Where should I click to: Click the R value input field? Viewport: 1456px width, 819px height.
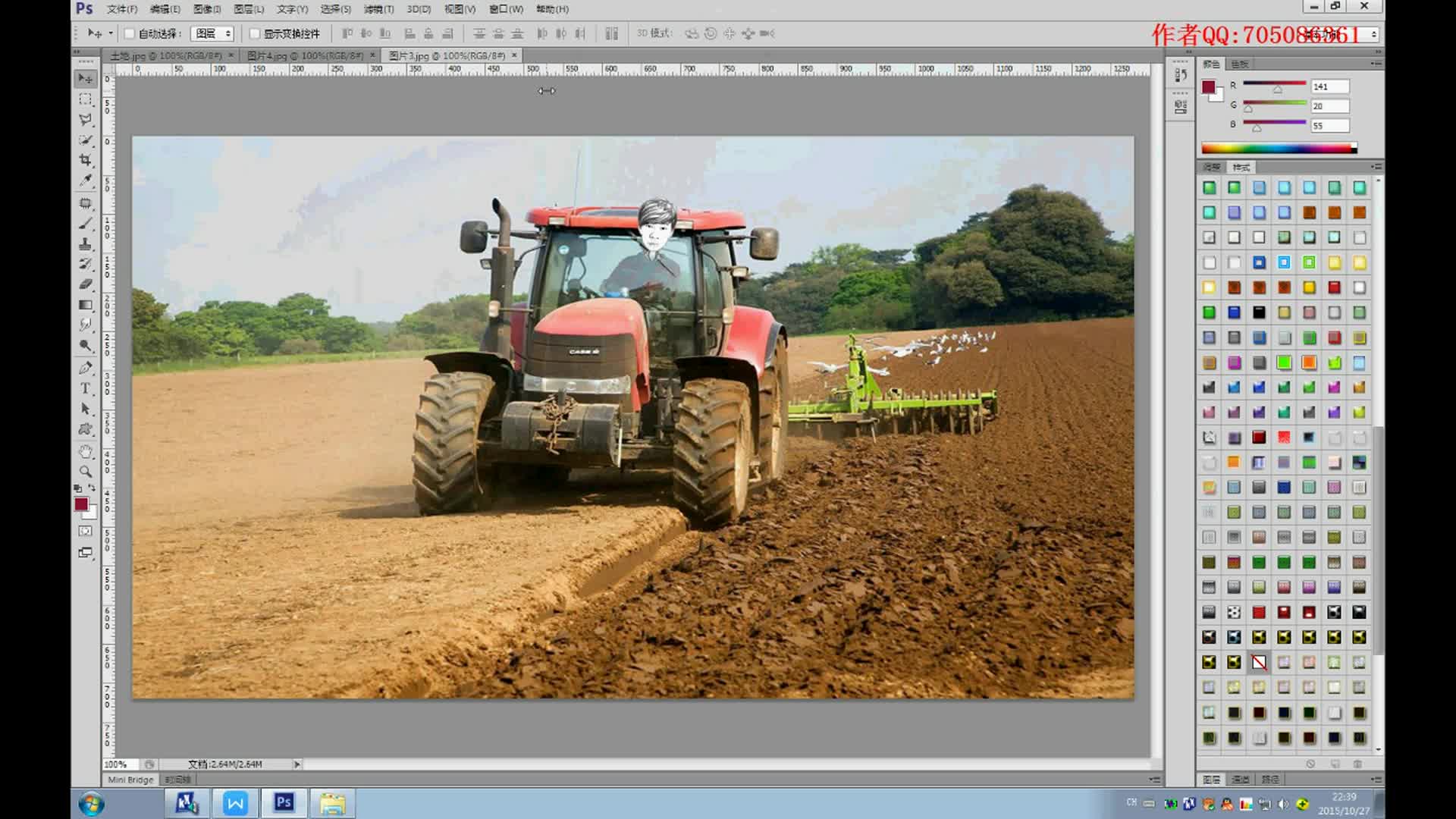pos(1329,86)
